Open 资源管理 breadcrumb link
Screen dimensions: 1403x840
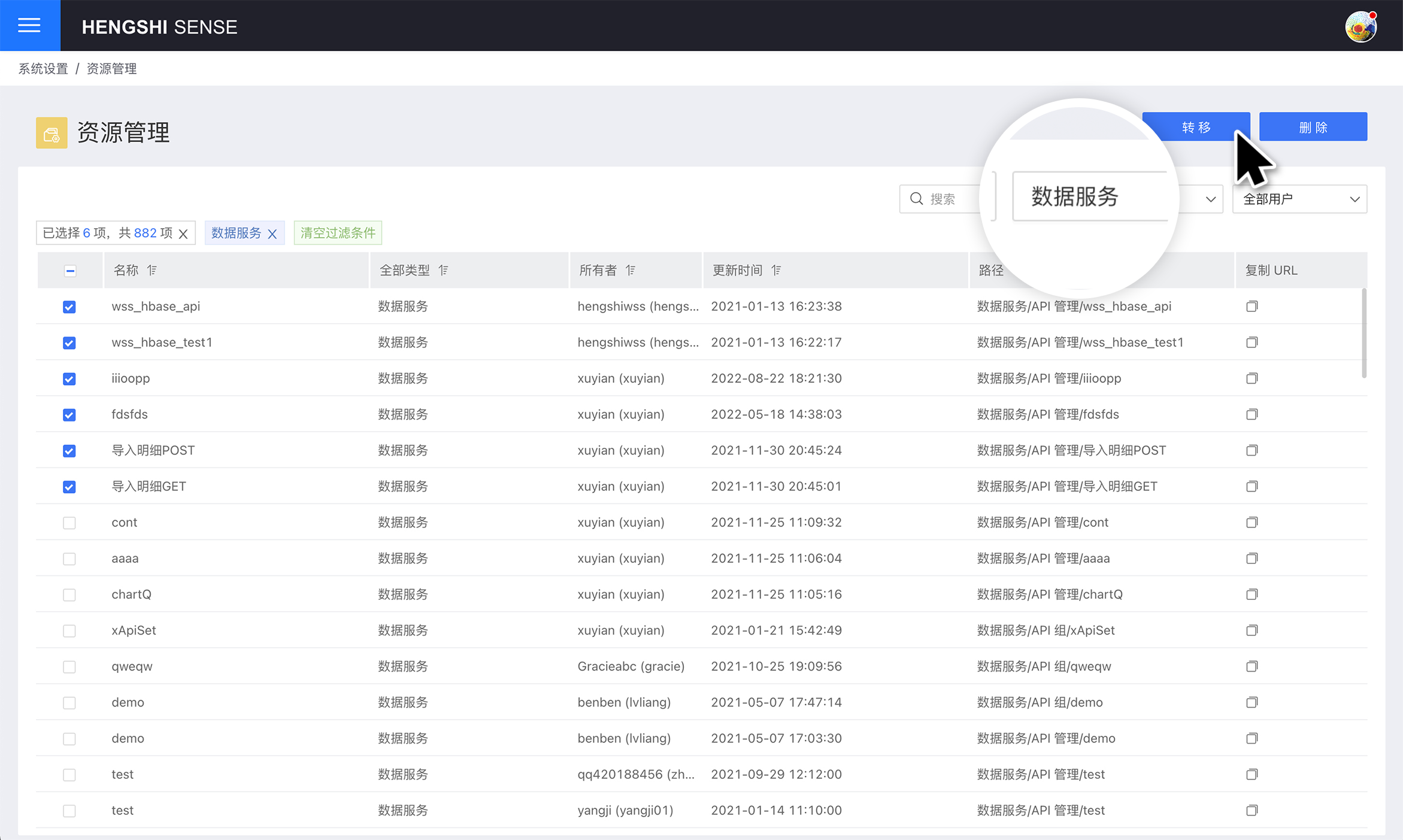click(112, 69)
